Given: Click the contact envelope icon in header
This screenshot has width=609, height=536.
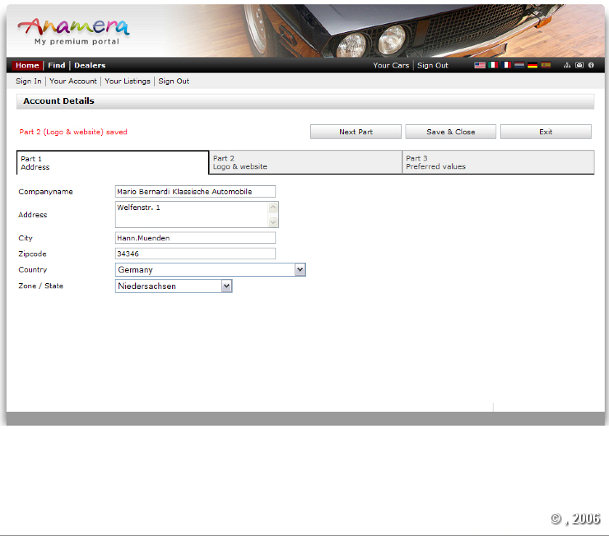Looking at the screenshot, I should [579, 65].
